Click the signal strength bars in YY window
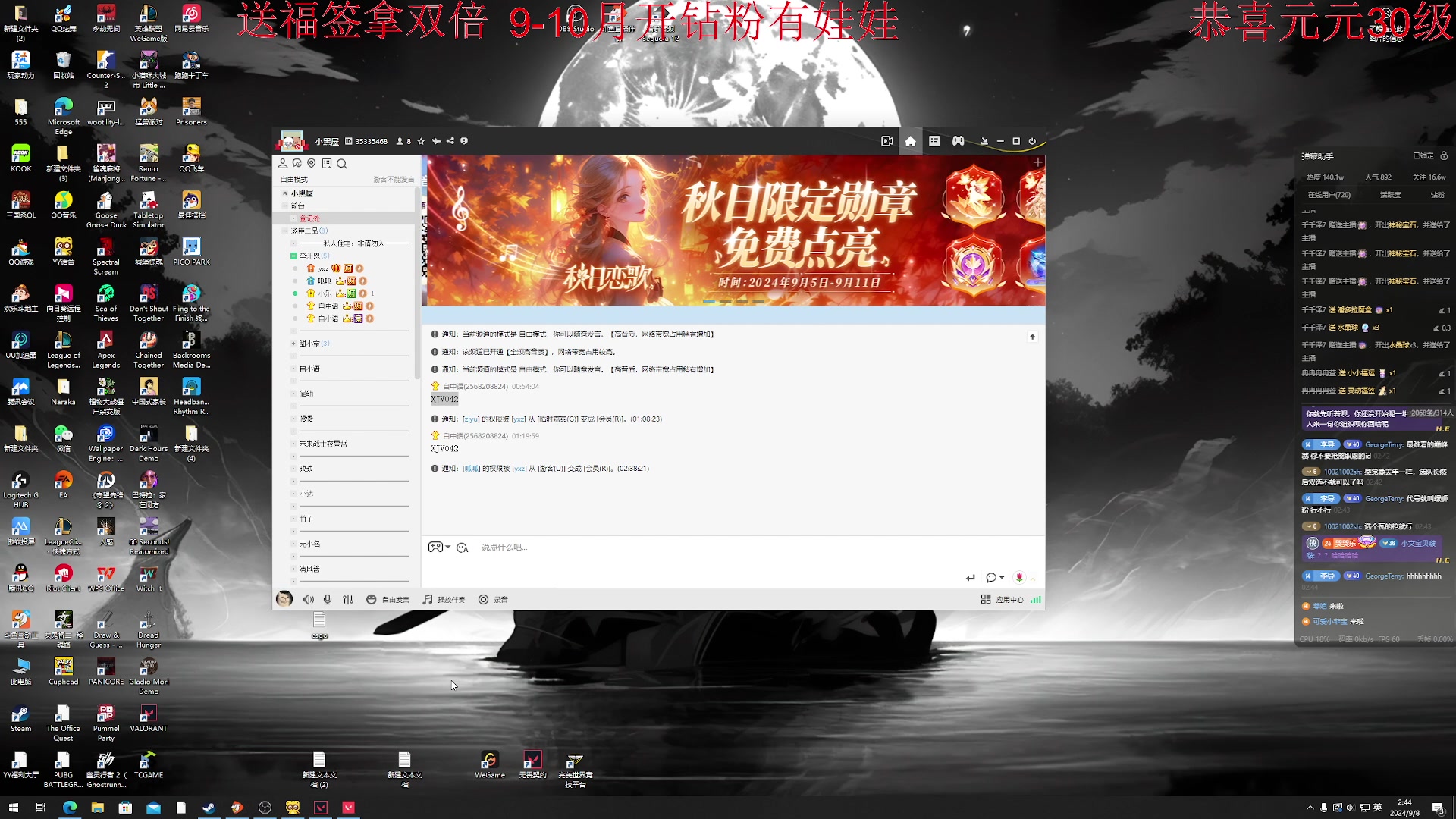The height and width of the screenshot is (819, 1456). [1036, 599]
